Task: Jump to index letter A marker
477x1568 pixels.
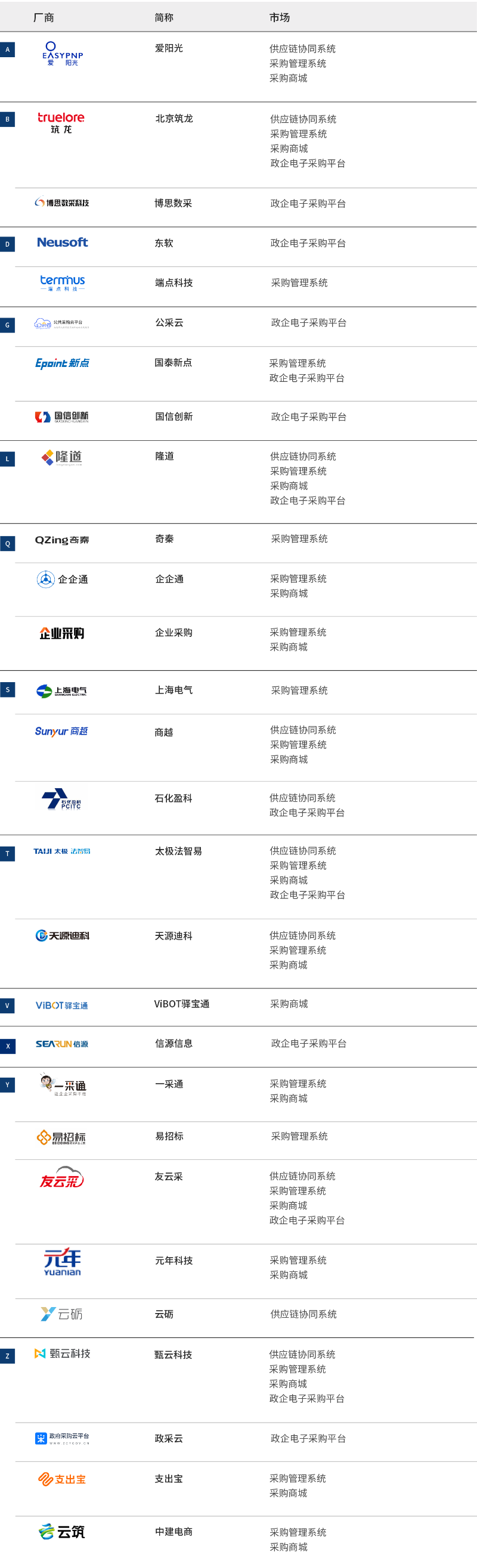Action: pyautogui.click(x=7, y=50)
